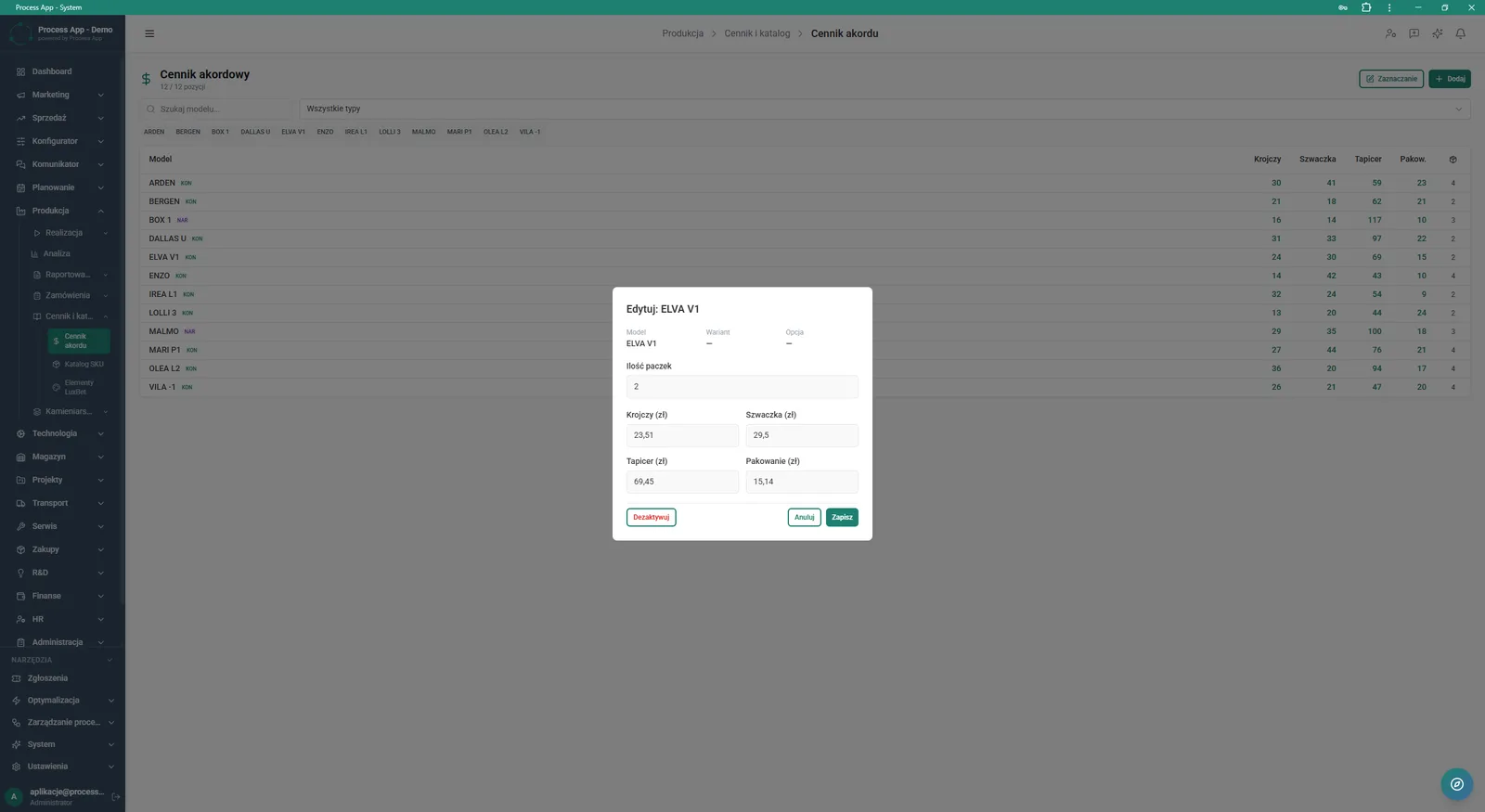Click the Ilość paczek input field
The image size is (1485, 812).
[742, 387]
